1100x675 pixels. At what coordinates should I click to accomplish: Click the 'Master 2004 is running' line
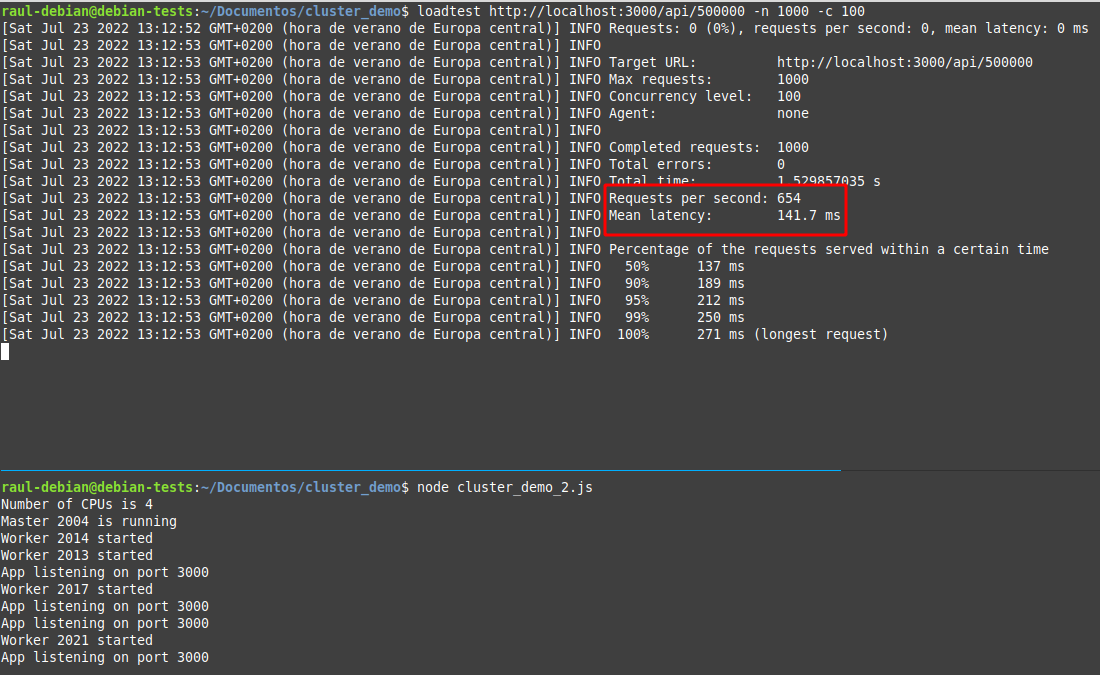click(88, 521)
